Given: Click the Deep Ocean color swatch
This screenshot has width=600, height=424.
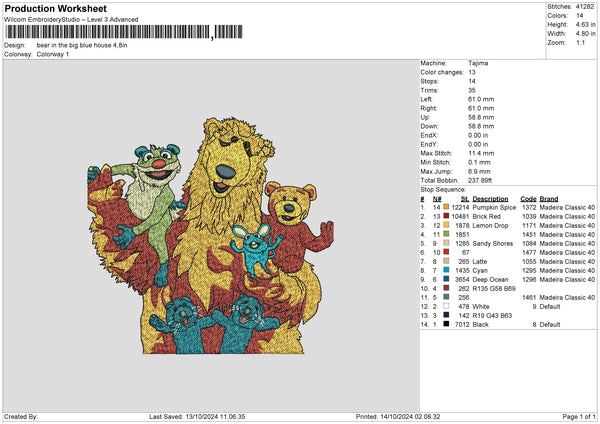Looking at the screenshot, I should [x=446, y=279].
